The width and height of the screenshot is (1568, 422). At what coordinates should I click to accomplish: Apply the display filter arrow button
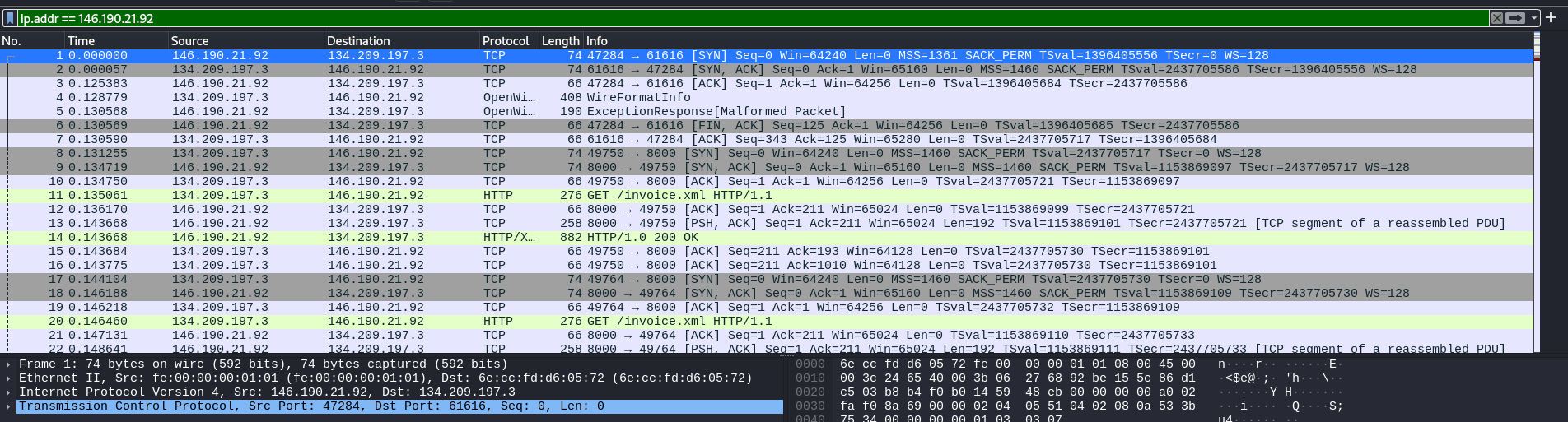pos(1515,18)
